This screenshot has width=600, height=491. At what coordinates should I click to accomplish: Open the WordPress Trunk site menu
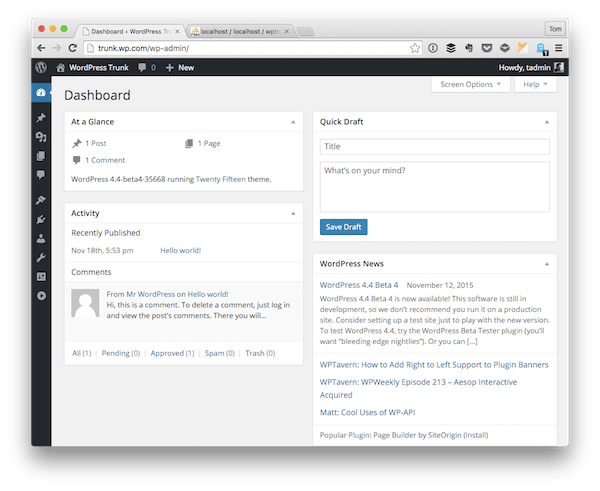point(99,68)
